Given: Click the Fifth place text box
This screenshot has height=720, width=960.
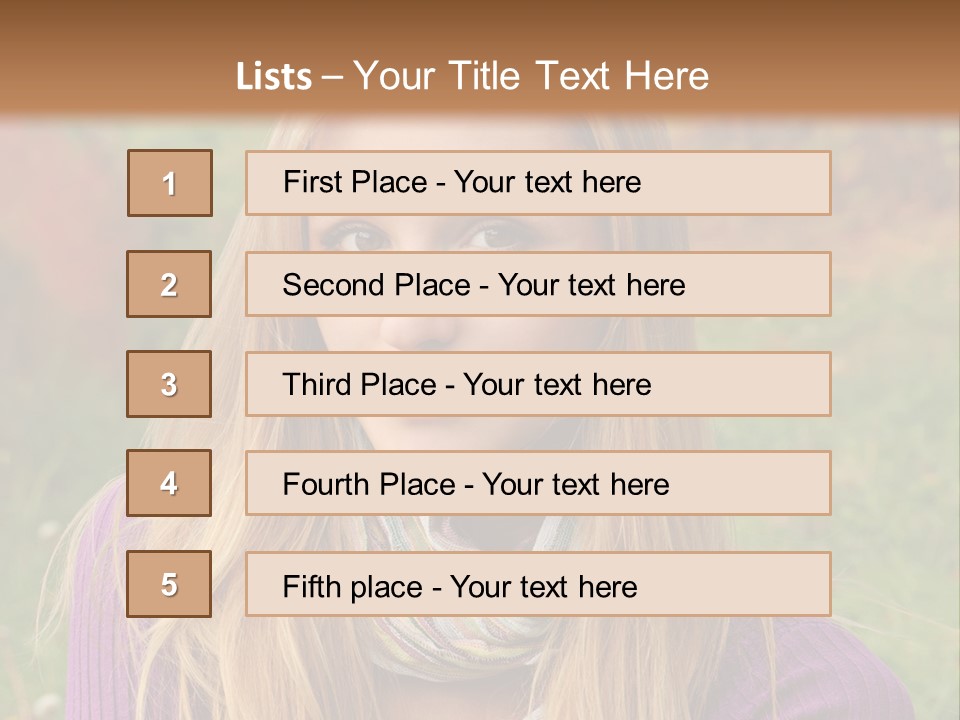Looking at the screenshot, I should point(538,584).
